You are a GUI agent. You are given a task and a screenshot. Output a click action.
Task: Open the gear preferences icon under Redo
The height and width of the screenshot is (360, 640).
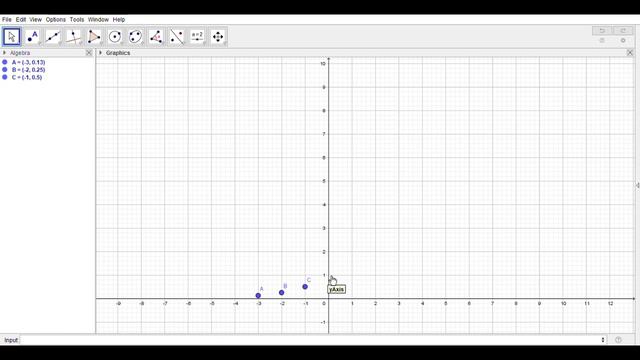coord(623,40)
